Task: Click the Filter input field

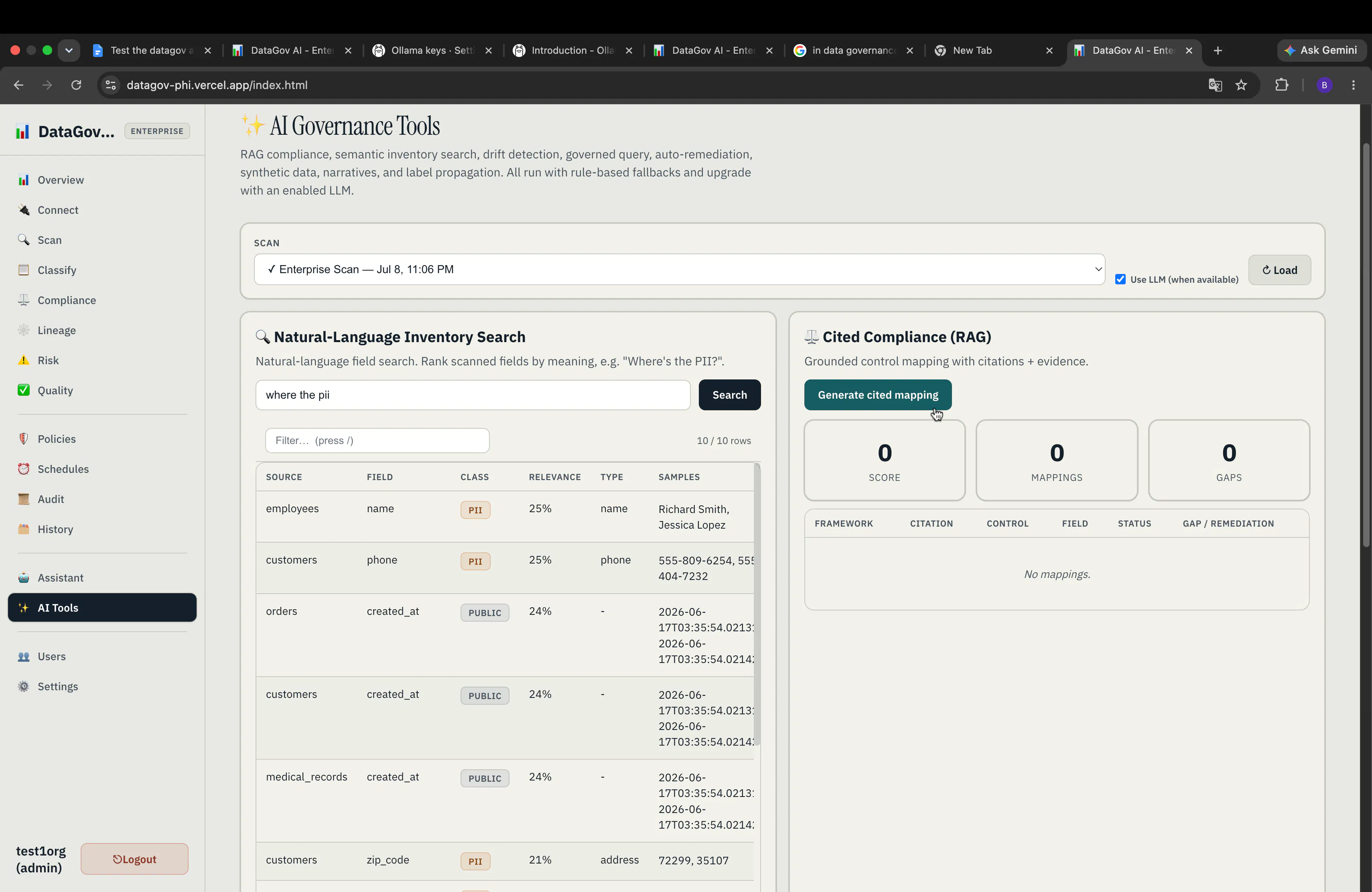Action: 377,440
